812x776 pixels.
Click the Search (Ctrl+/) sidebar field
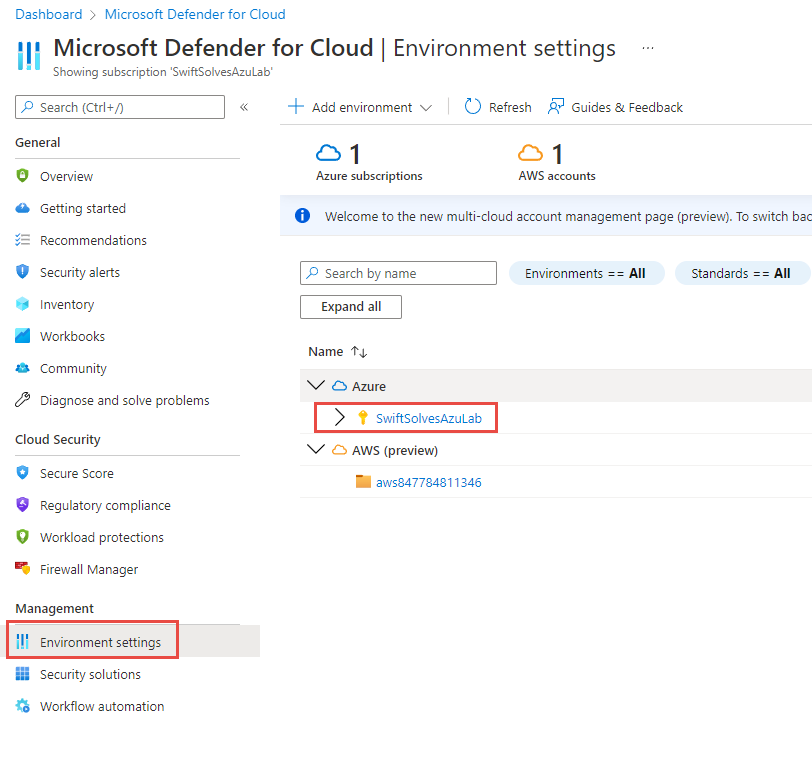120,107
